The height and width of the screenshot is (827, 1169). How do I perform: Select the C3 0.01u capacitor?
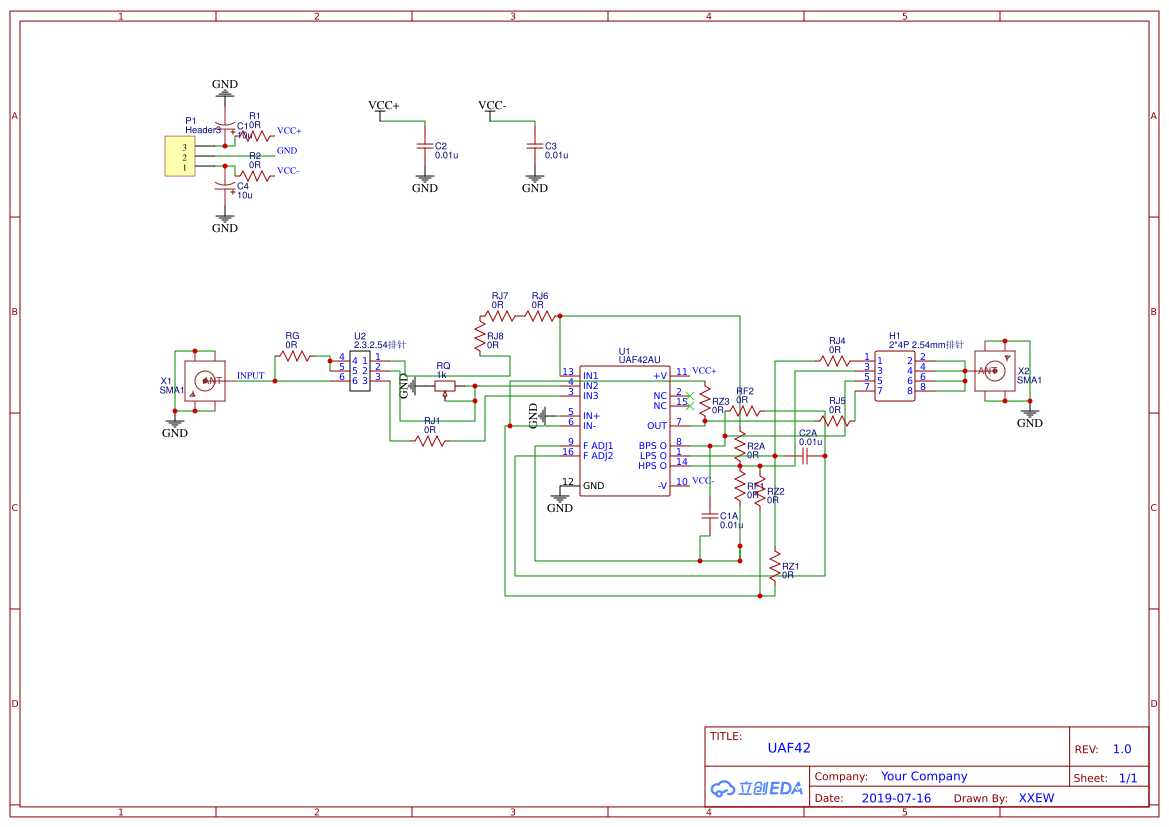(535, 147)
